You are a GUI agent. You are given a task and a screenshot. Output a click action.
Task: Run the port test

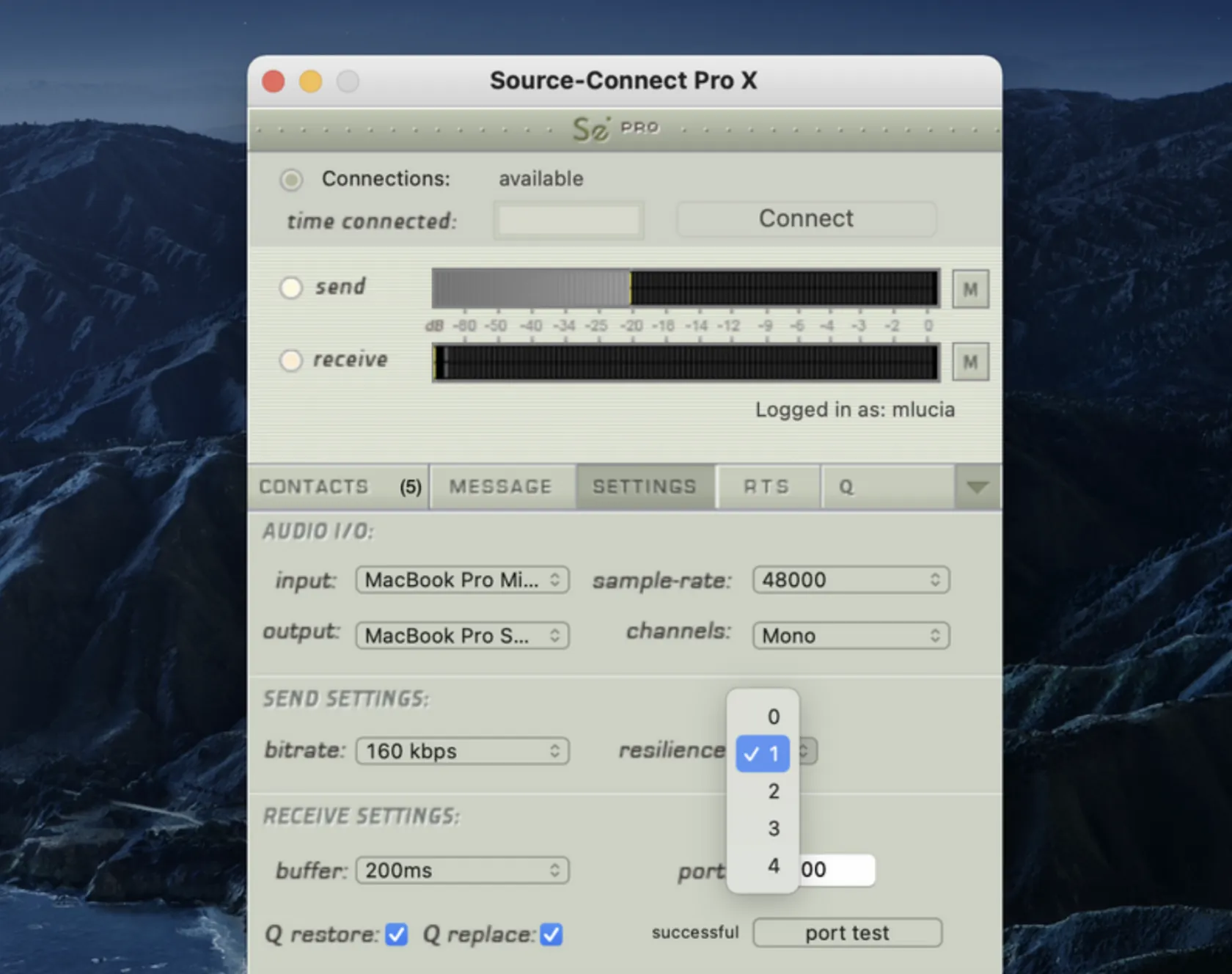(x=847, y=933)
